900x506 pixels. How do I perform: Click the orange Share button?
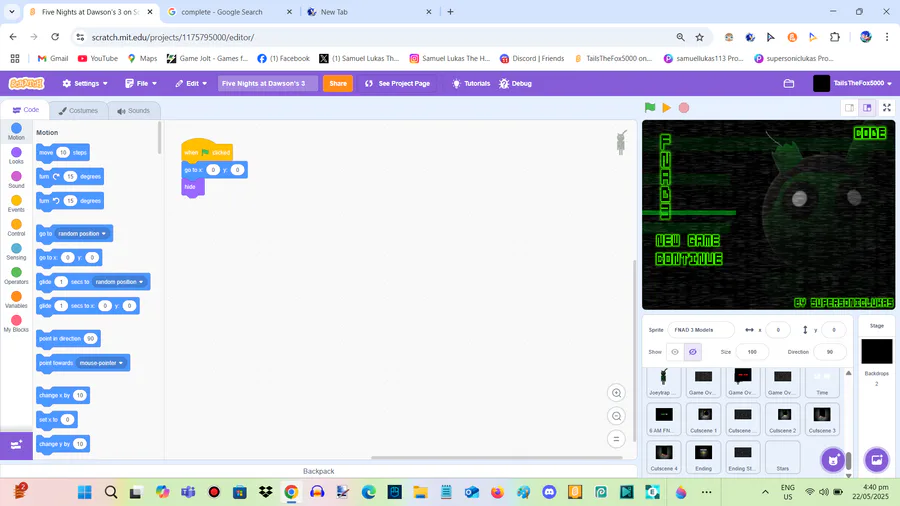coord(338,83)
